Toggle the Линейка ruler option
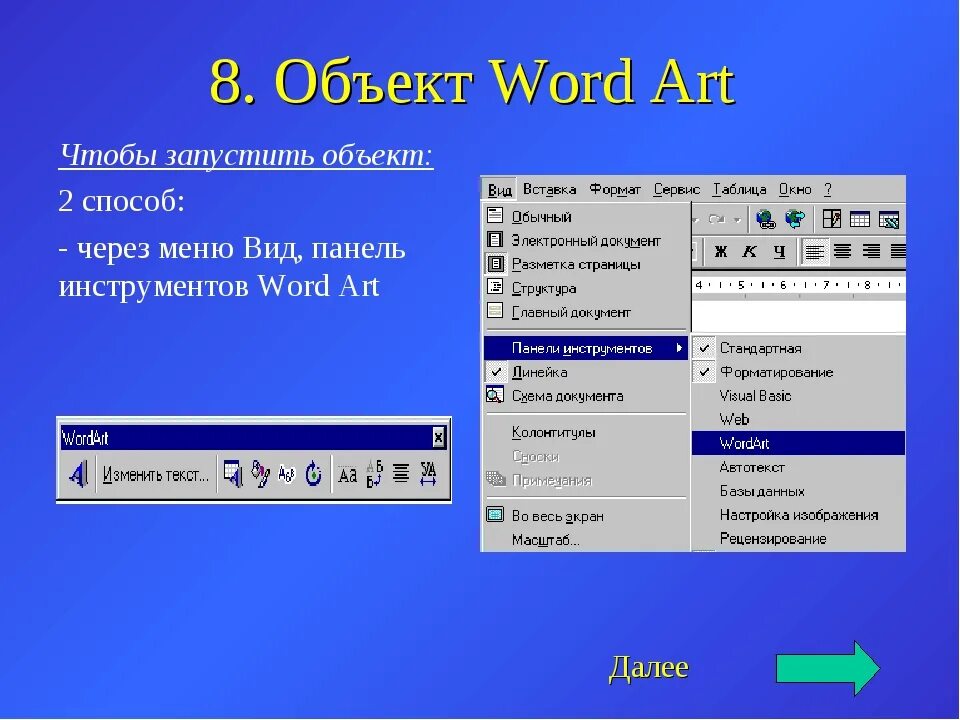Image resolution: width=960 pixels, height=720 pixels. click(x=586, y=372)
